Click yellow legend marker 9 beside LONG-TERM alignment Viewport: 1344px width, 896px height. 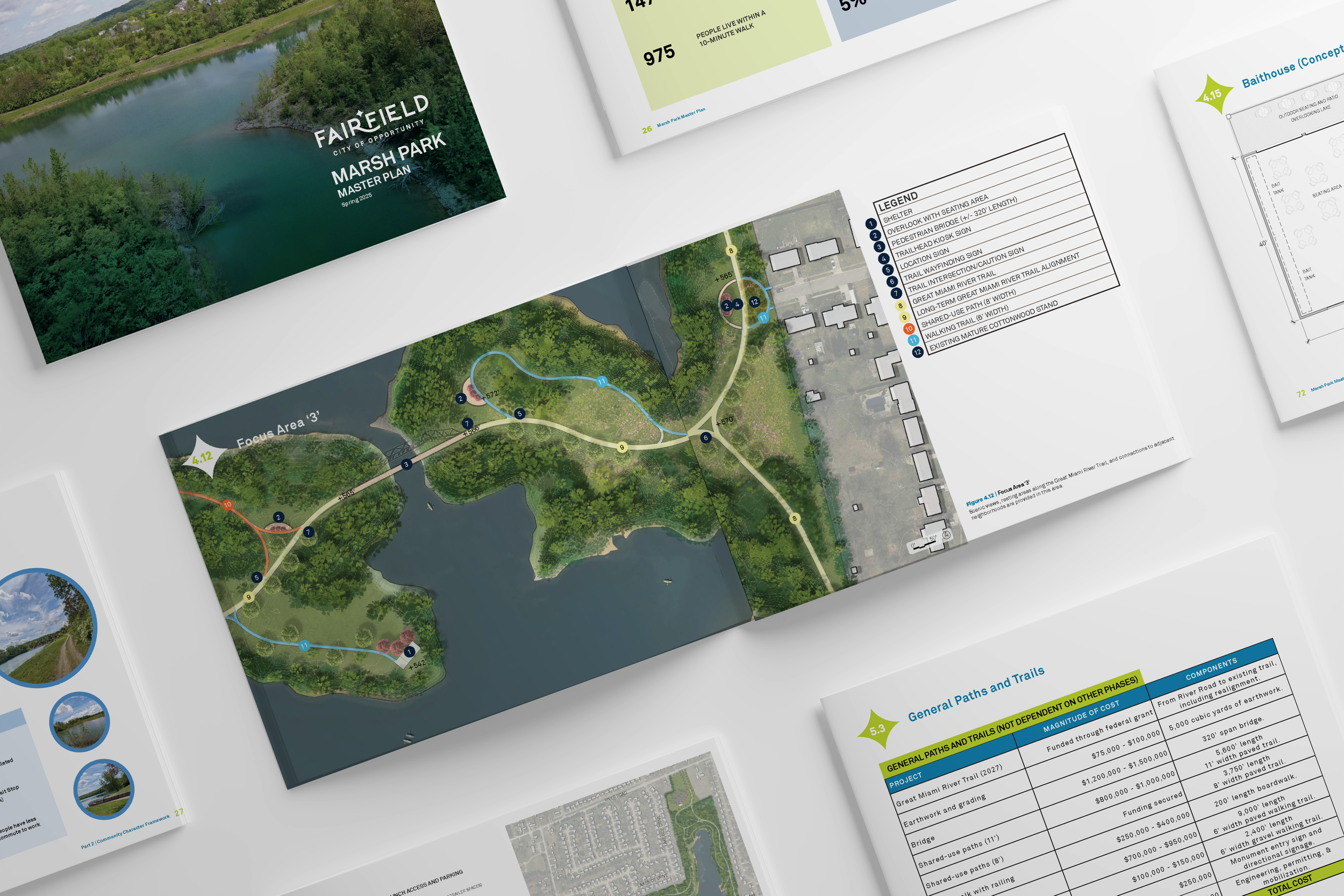tap(904, 317)
